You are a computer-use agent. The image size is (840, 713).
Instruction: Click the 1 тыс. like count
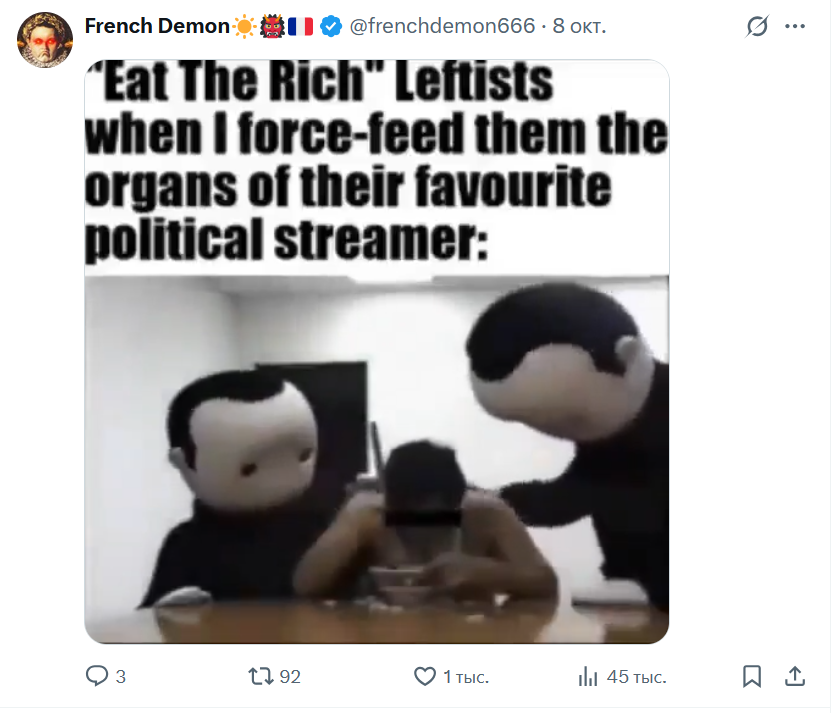pyautogui.click(x=466, y=677)
